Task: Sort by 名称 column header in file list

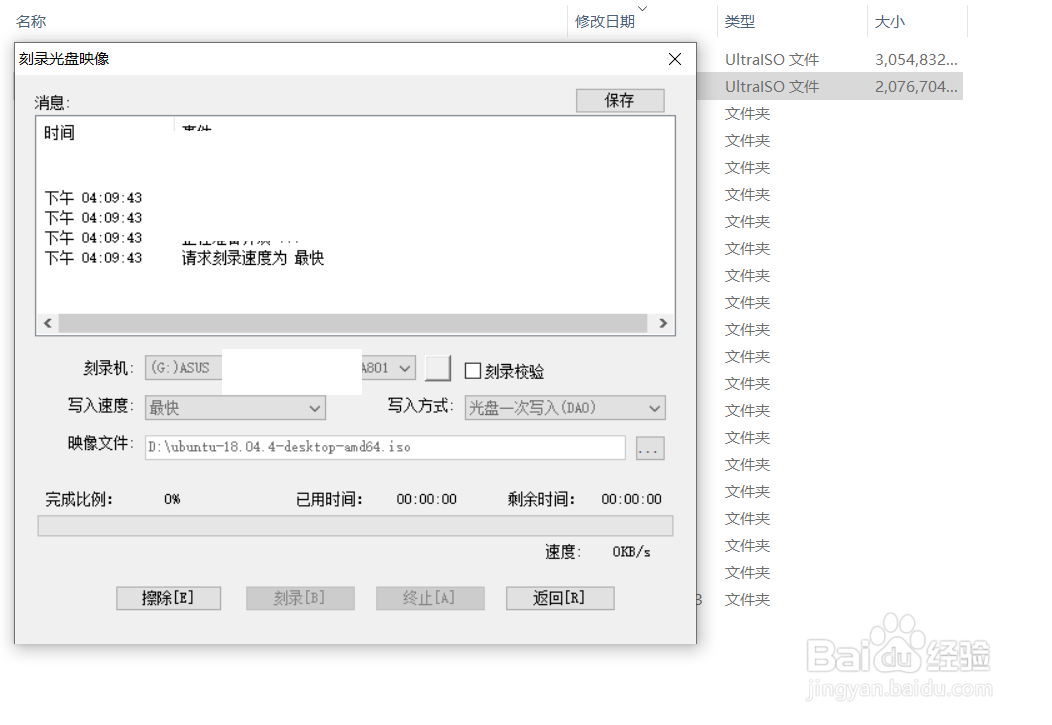Action: pyautogui.click(x=31, y=21)
